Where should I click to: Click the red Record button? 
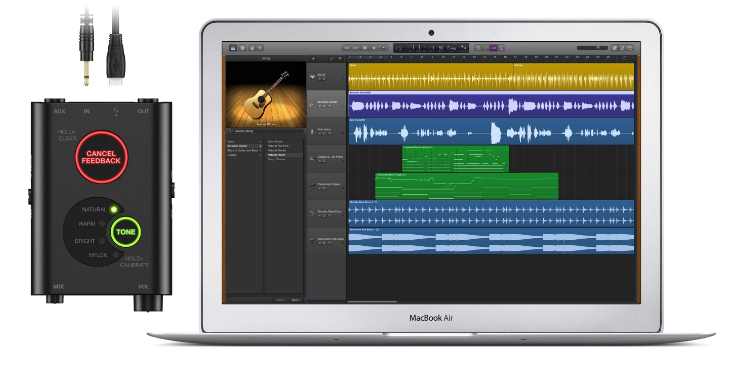[x=383, y=48]
